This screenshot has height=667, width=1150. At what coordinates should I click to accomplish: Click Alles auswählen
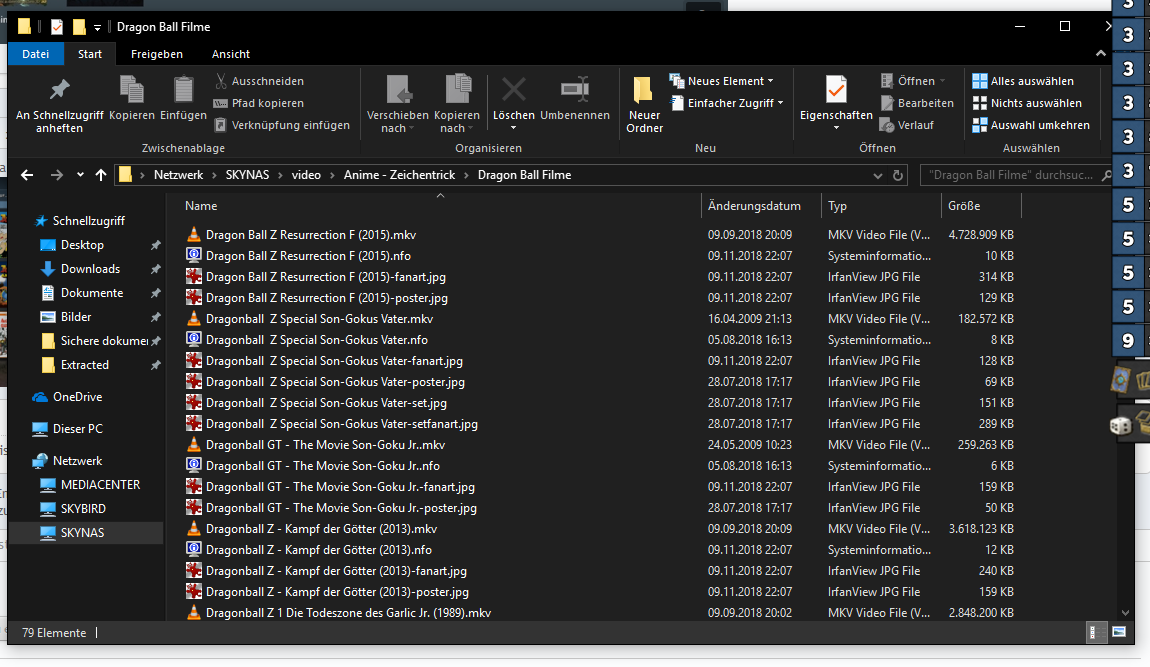click(x=1023, y=81)
